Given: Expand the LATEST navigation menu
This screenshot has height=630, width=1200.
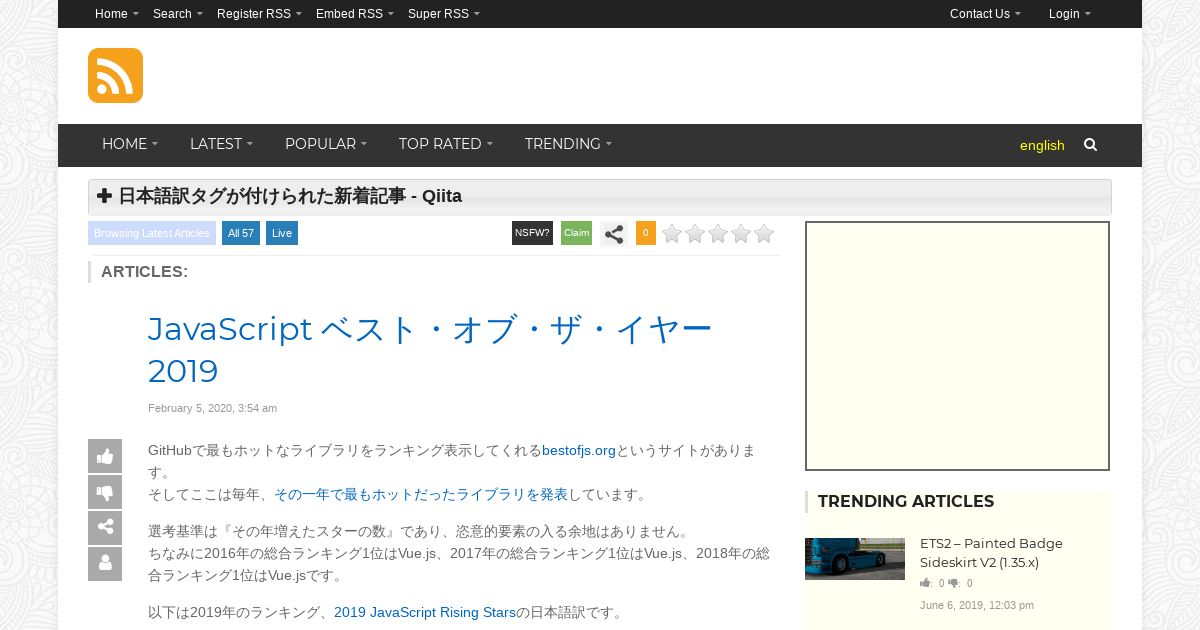Looking at the screenshot, I should point(221,144).
